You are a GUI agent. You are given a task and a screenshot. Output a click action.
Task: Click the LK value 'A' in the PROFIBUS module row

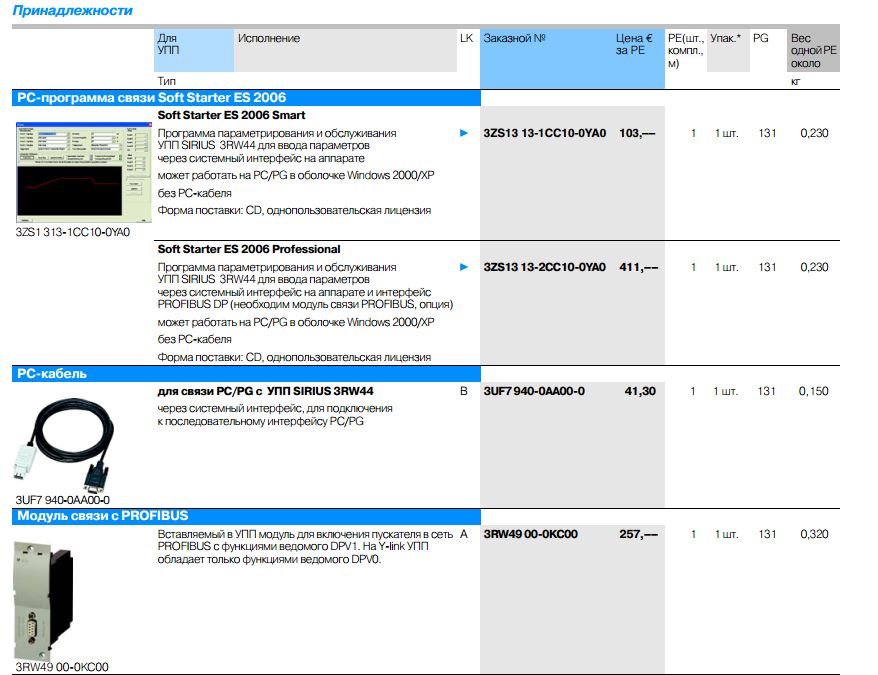click(464, 534)
